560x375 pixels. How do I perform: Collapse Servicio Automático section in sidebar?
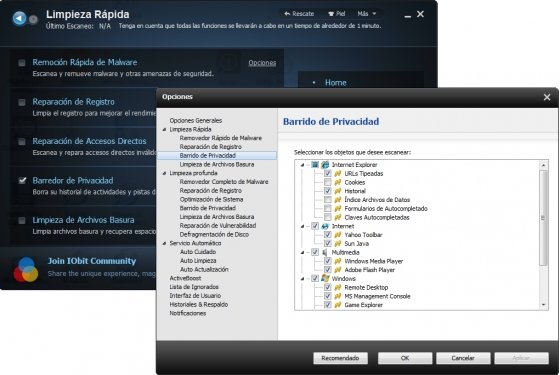click(x=164, y=243)
